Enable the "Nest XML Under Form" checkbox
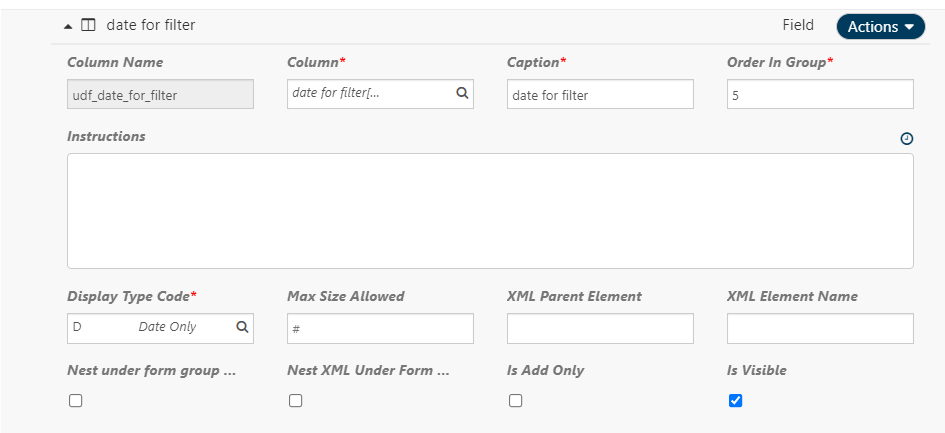The height and width of the screenshot is (433, 945). click(295, 401)
